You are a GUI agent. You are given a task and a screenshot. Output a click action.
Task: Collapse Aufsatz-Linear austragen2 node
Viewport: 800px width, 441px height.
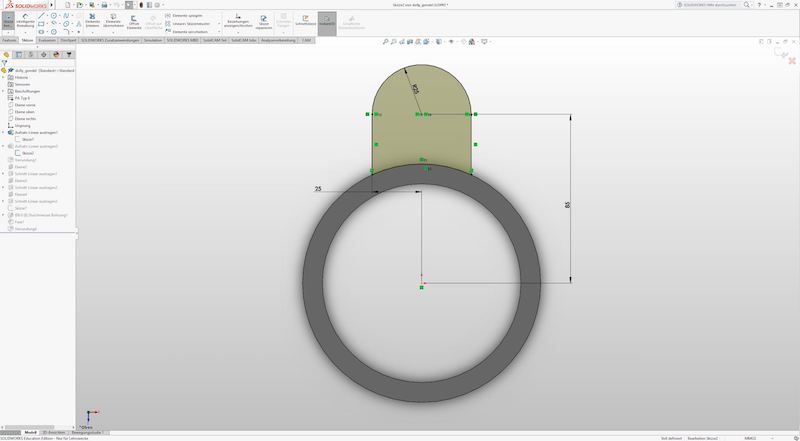coord(3,146)
